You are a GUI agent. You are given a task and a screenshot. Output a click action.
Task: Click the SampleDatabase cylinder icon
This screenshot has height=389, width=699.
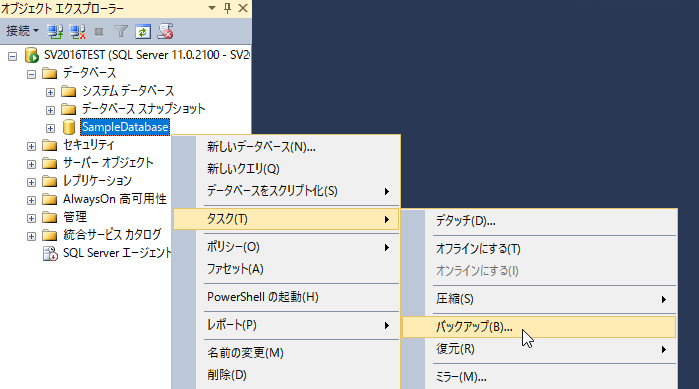pos(69,127)
